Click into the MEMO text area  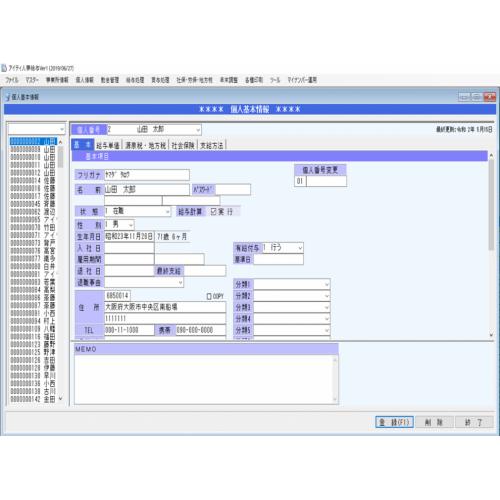pos(203,379)
